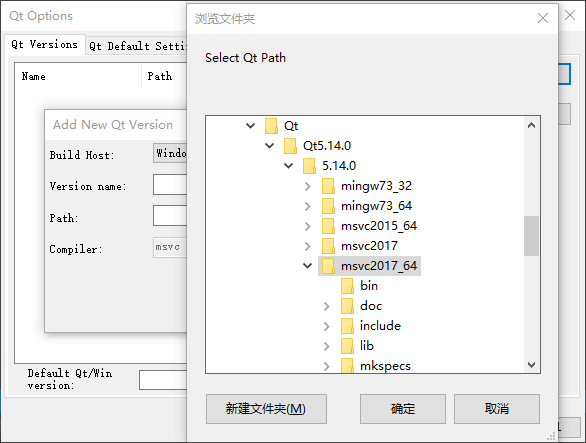Select the mingw73_32 folder name
This screenshot has height=443, width=586.
click(x=376, y=186)
